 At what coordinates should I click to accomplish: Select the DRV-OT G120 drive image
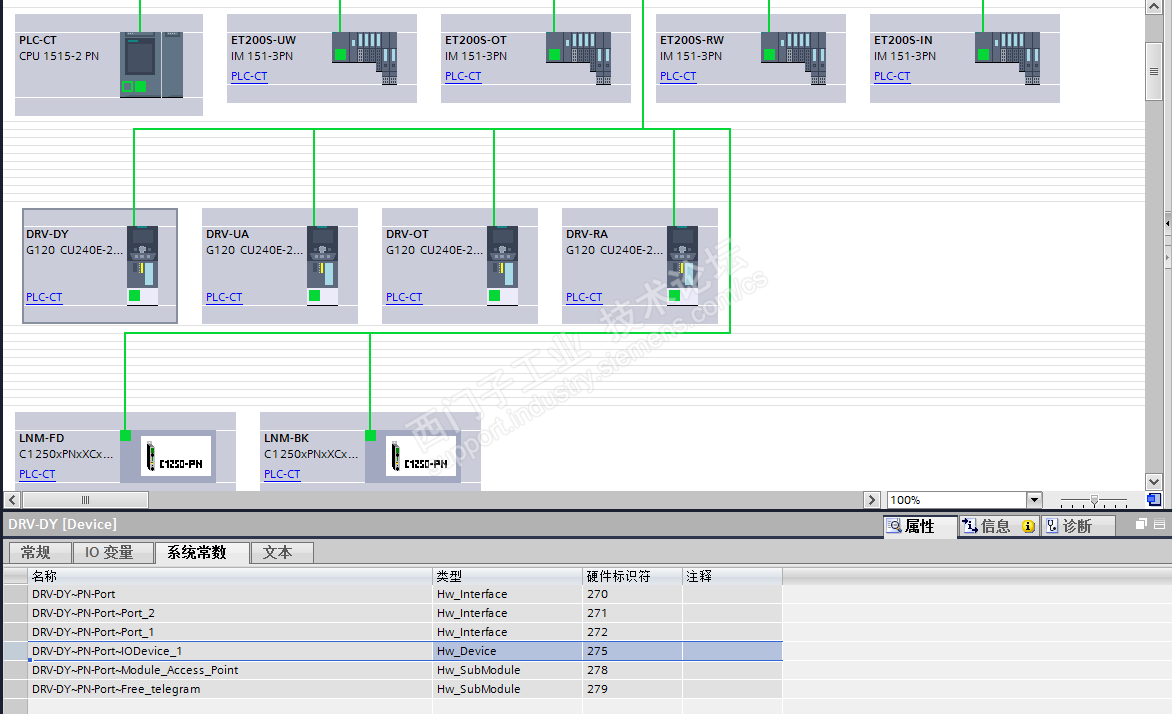[502, 265]
